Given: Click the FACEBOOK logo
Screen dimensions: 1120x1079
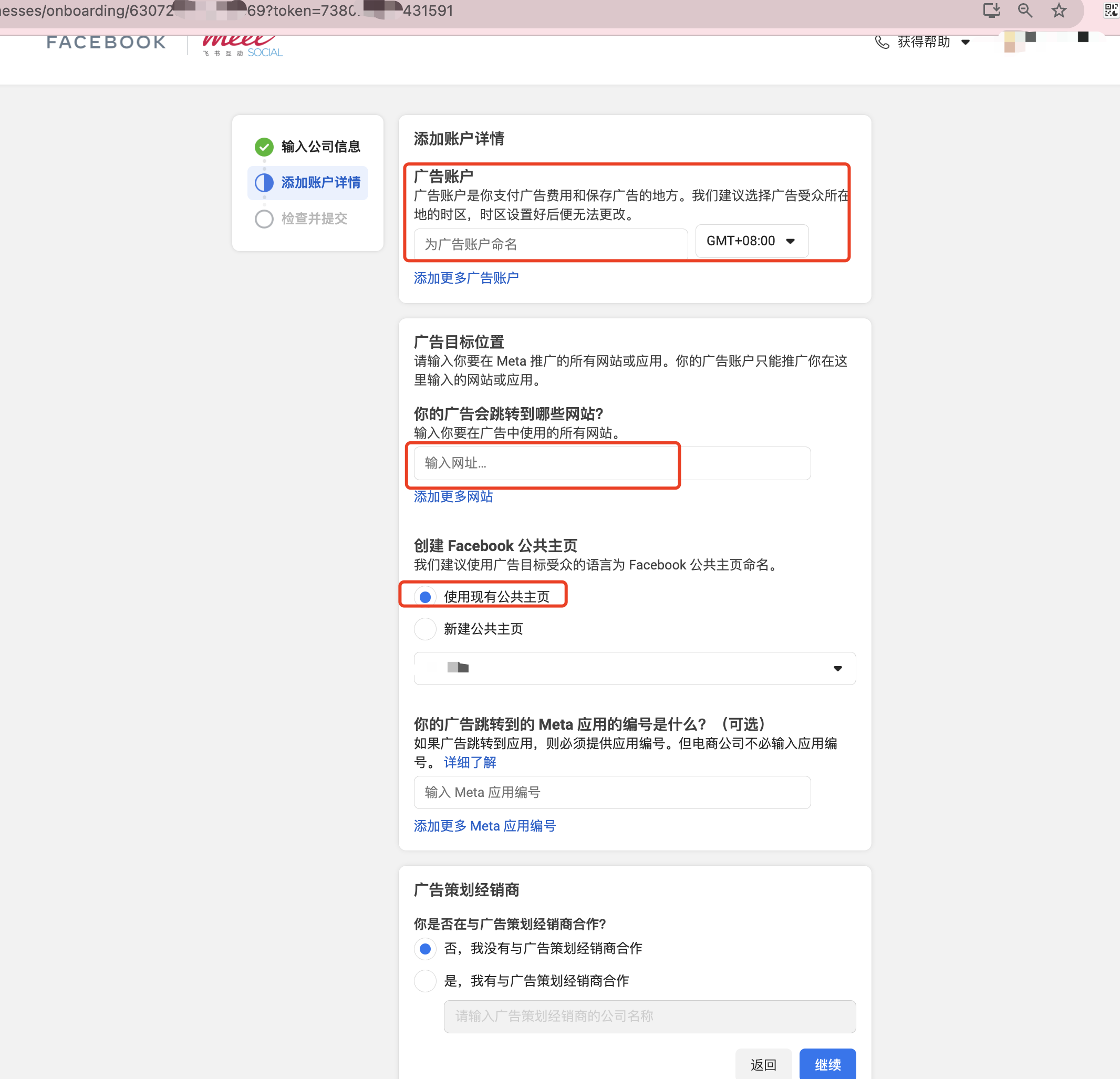Looking at the screenshot, I should (106, 41).
